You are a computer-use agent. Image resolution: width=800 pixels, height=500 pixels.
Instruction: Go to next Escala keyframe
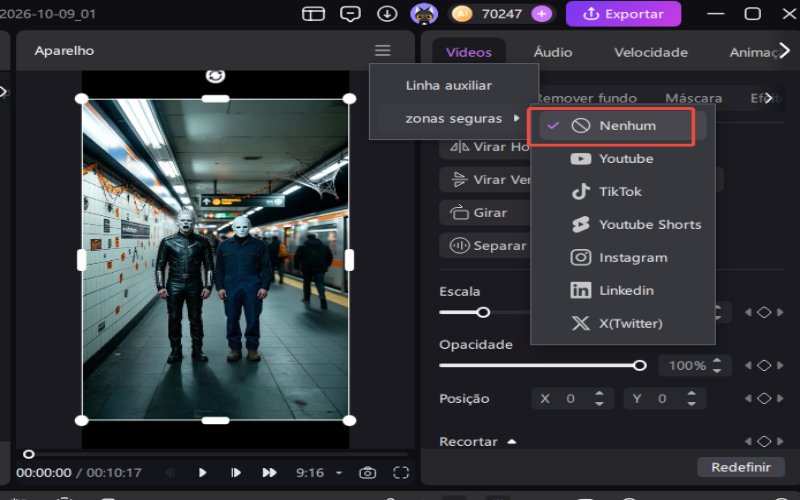point(780,312)
